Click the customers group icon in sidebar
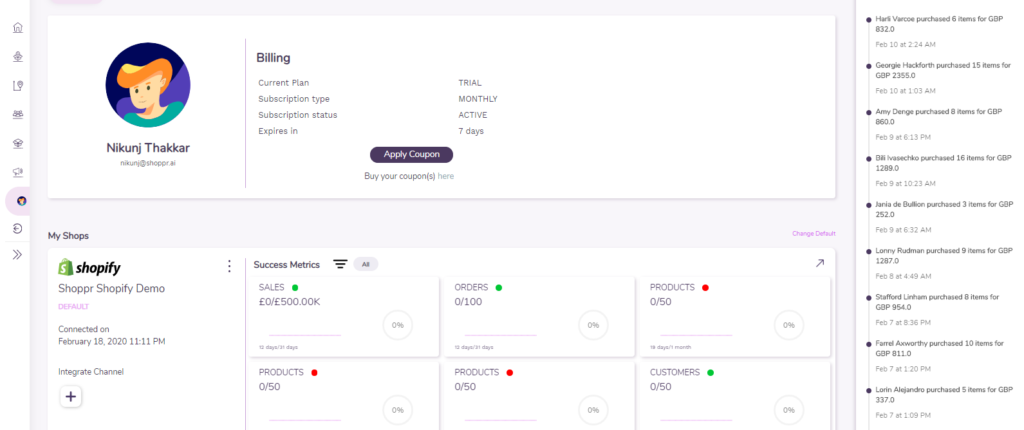This screenshot has width=1024, height=430. pyautogui.click(x=18, y=114)
